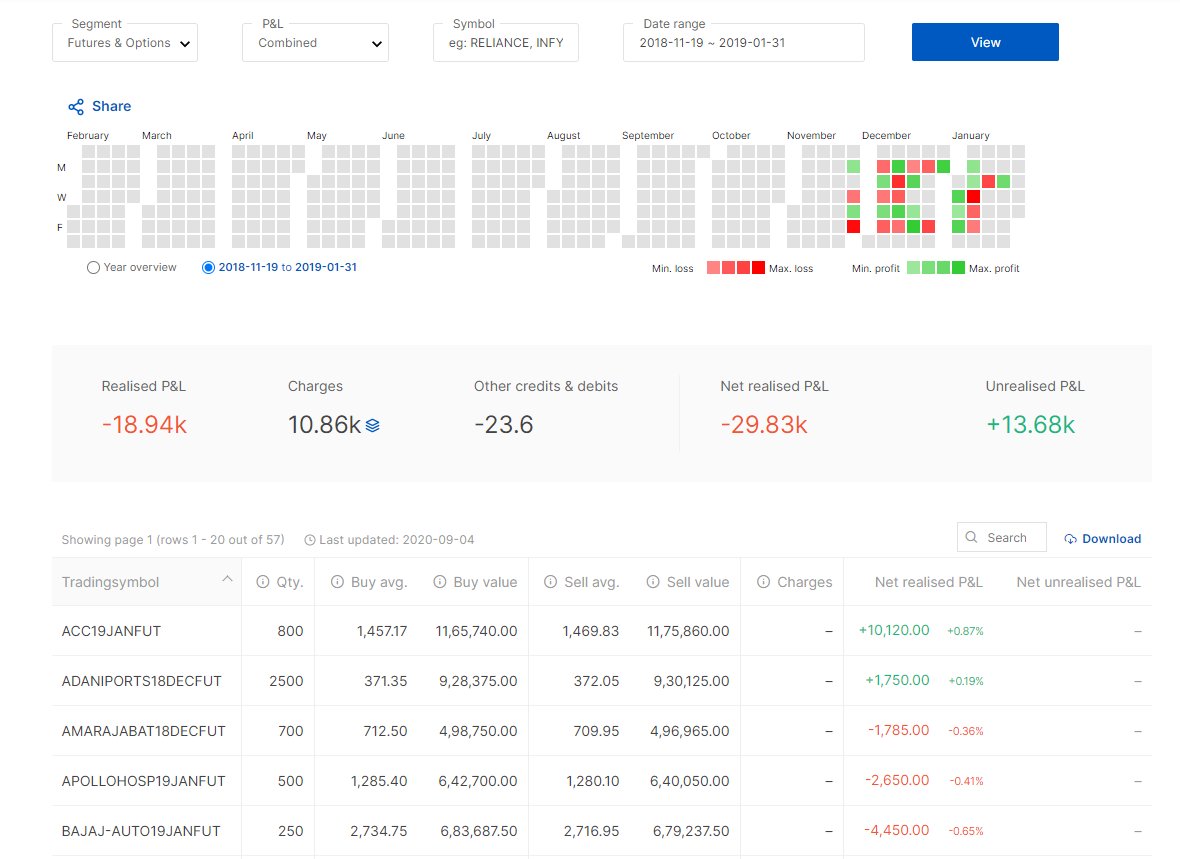Image resolution: width=1180 pixels, height=859 pixels.
Task: Click the Symbol input field
Action: [506, 43]
